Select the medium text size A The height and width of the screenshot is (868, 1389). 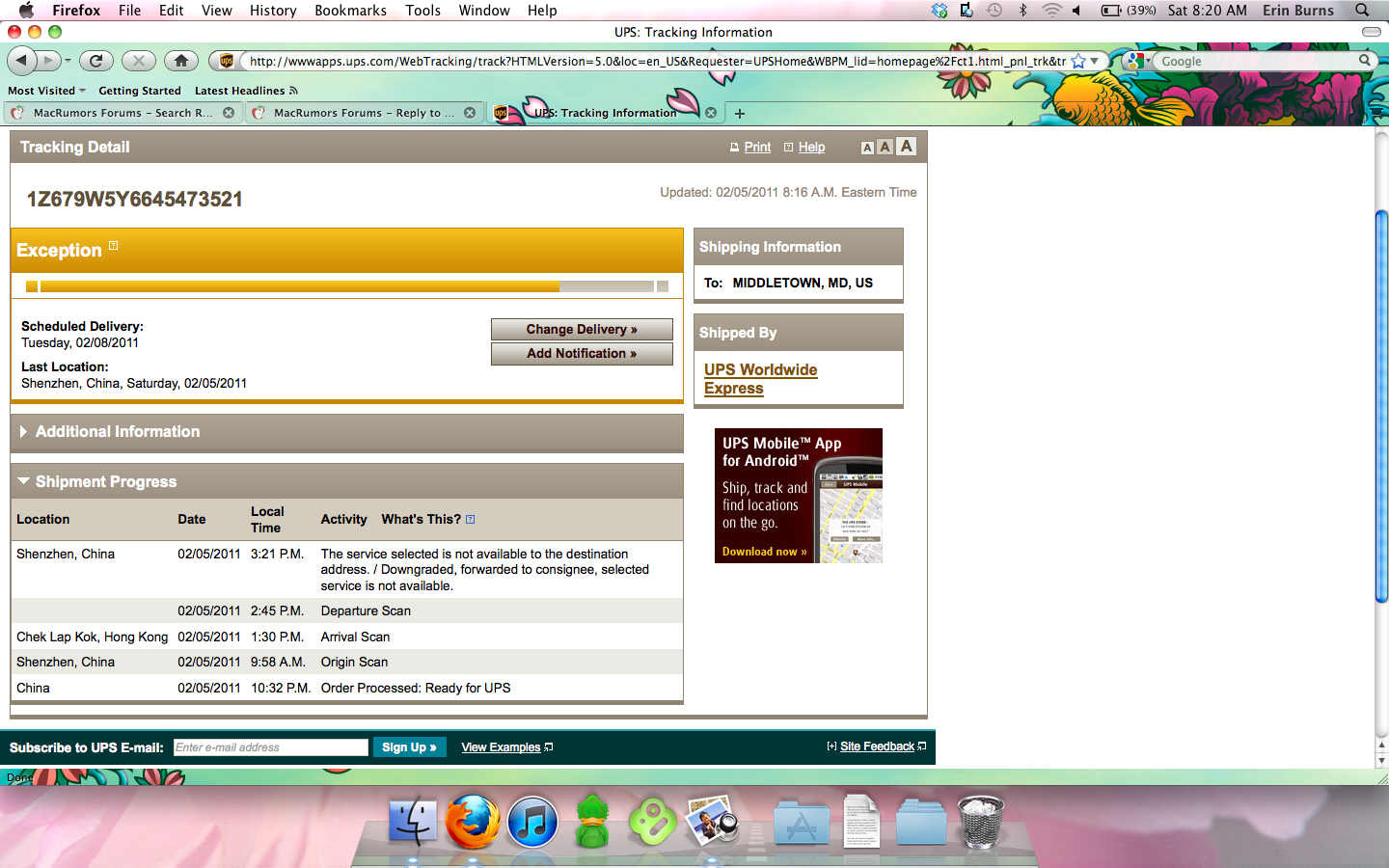[x=885, y=147]
